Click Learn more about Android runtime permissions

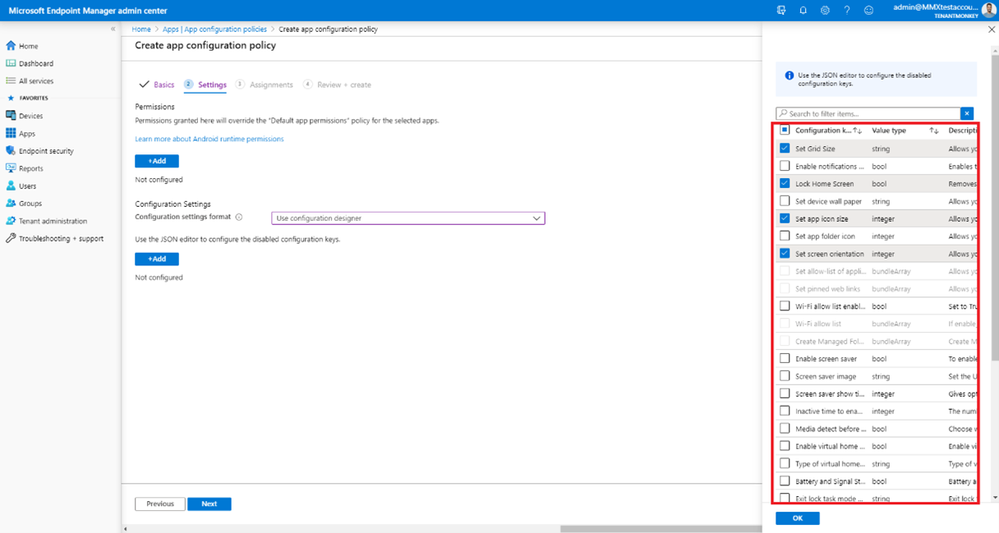(209, 139)
